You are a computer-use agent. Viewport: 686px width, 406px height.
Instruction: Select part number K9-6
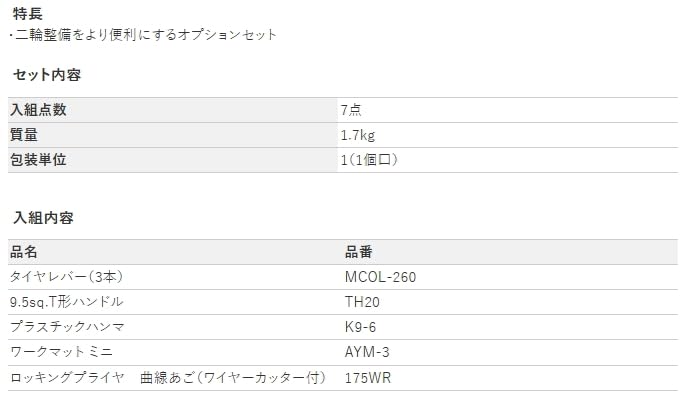click(x=360, y=327)
